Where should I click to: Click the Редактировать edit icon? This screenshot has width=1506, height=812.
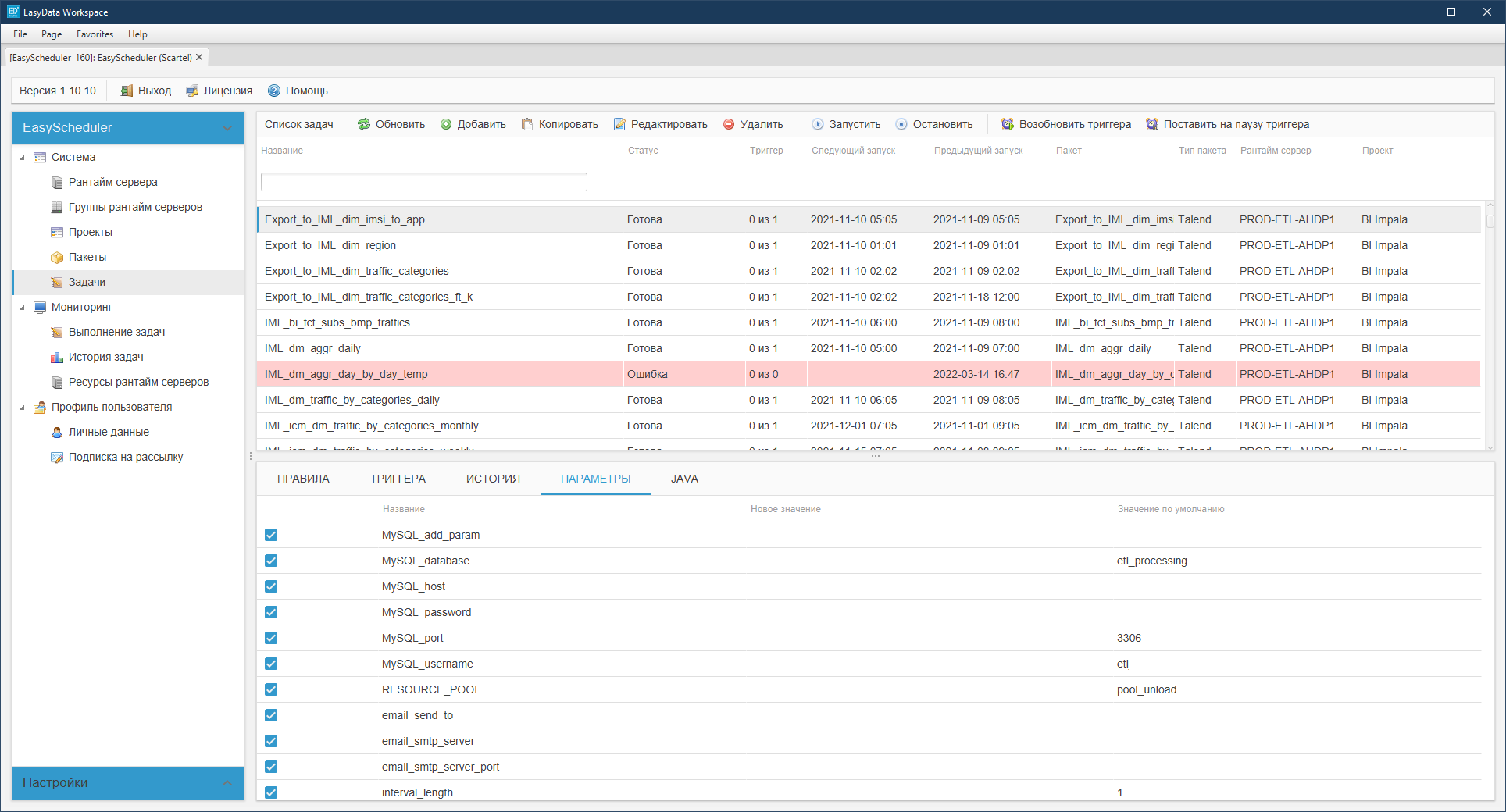coord(619,124)
